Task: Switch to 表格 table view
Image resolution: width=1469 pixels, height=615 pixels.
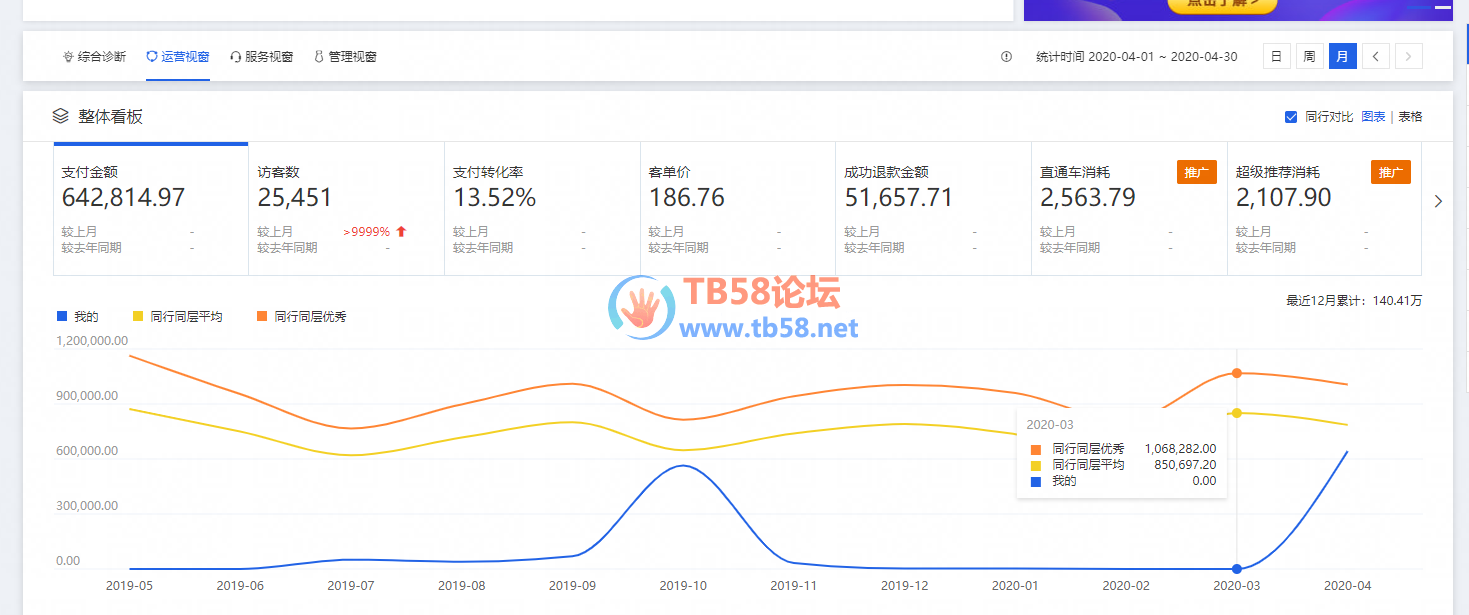Action: [x=1410, y=117]
